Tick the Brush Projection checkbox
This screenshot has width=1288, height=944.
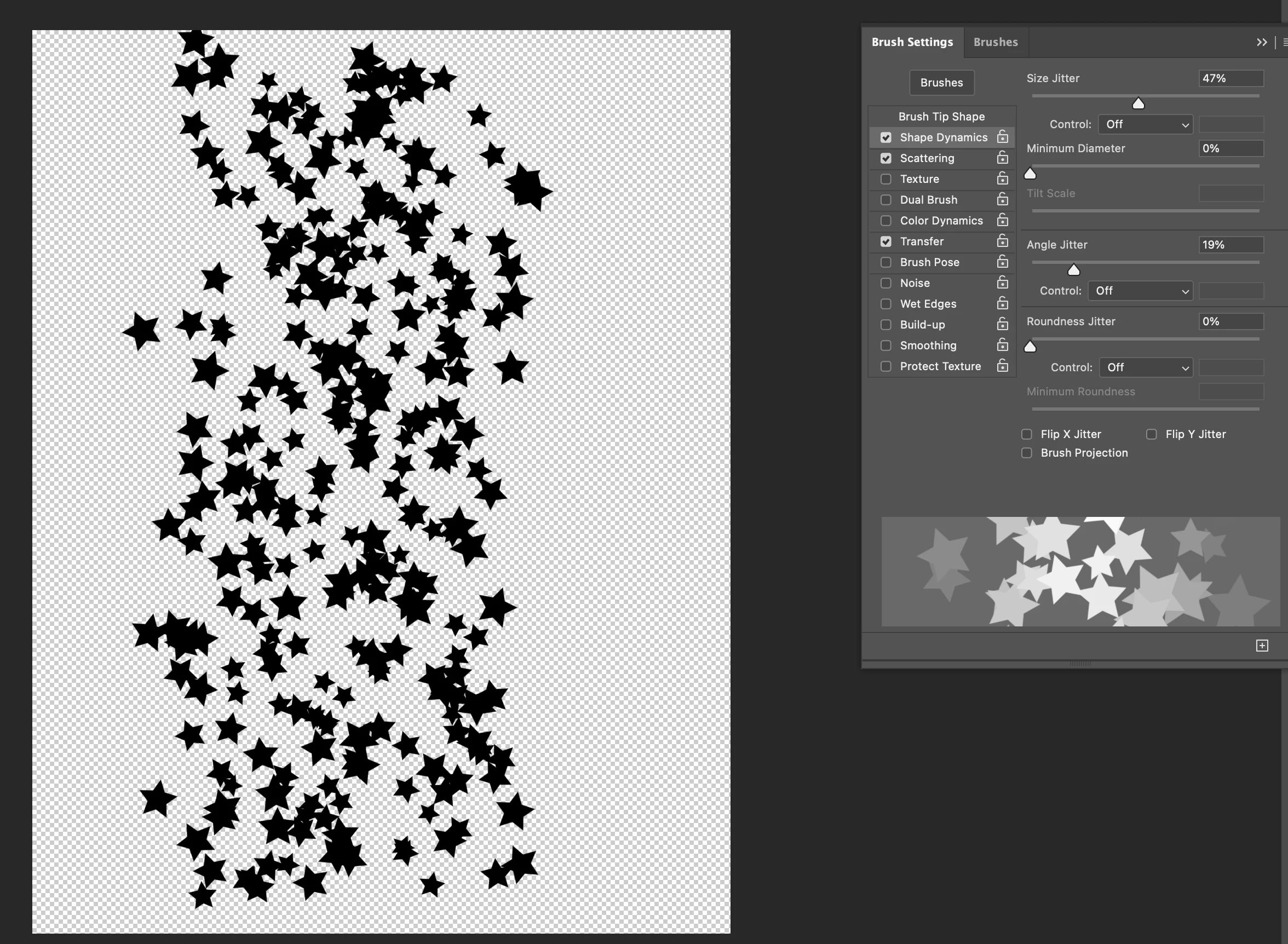pyautogui.click(x=1027, y=453)
